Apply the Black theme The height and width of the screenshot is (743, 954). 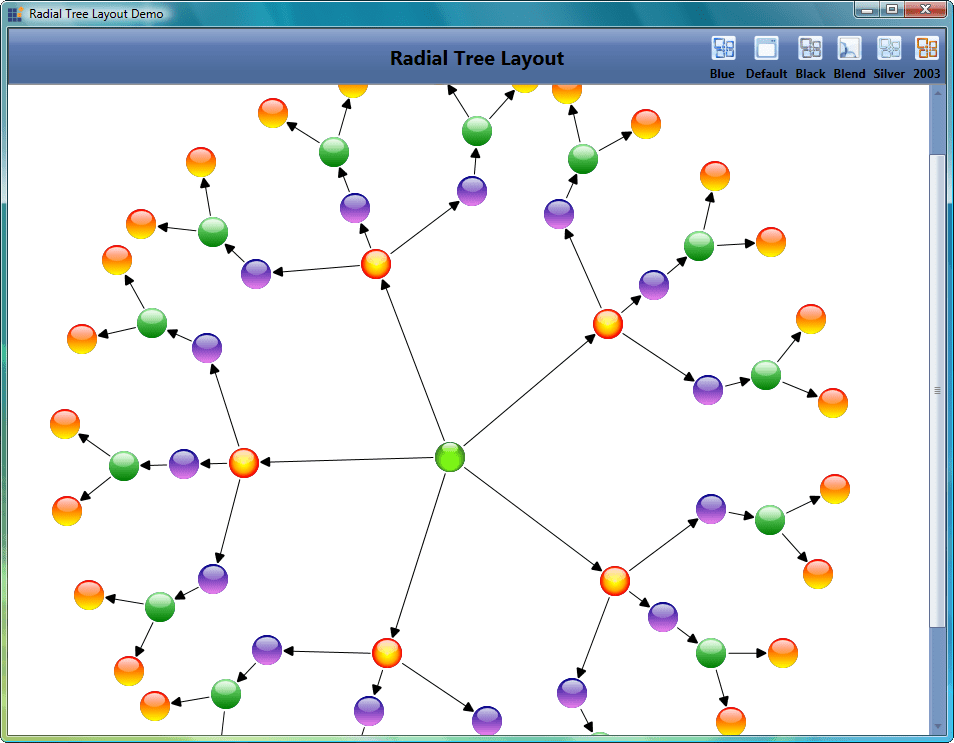click(x=810, y=48)
